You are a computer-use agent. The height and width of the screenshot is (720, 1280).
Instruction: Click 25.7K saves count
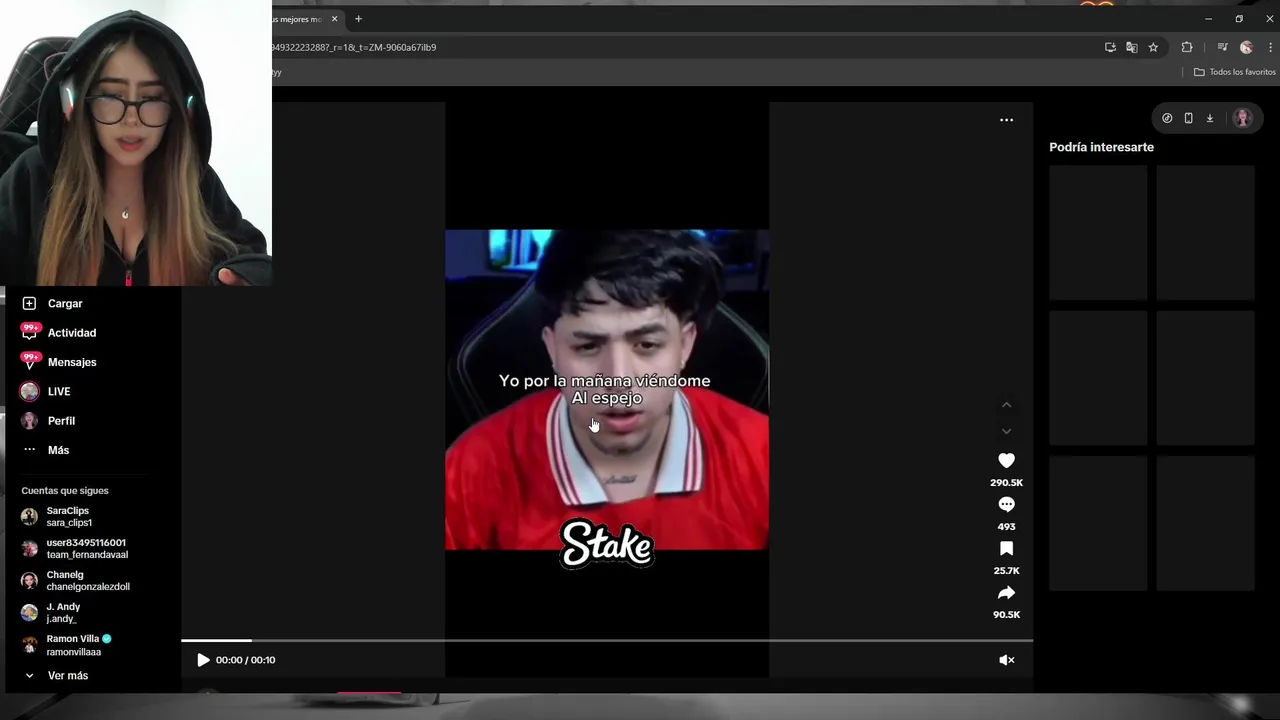point(1006,571)
